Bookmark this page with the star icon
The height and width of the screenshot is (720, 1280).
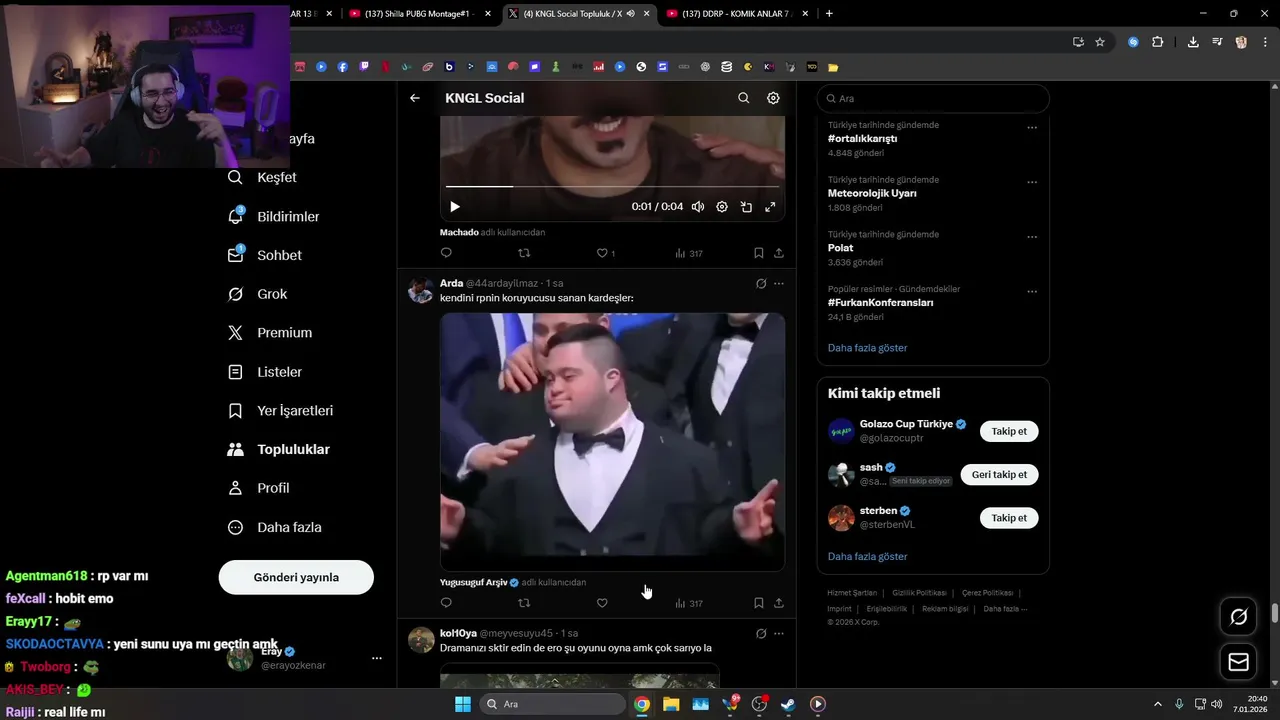tap(1100, 42)
